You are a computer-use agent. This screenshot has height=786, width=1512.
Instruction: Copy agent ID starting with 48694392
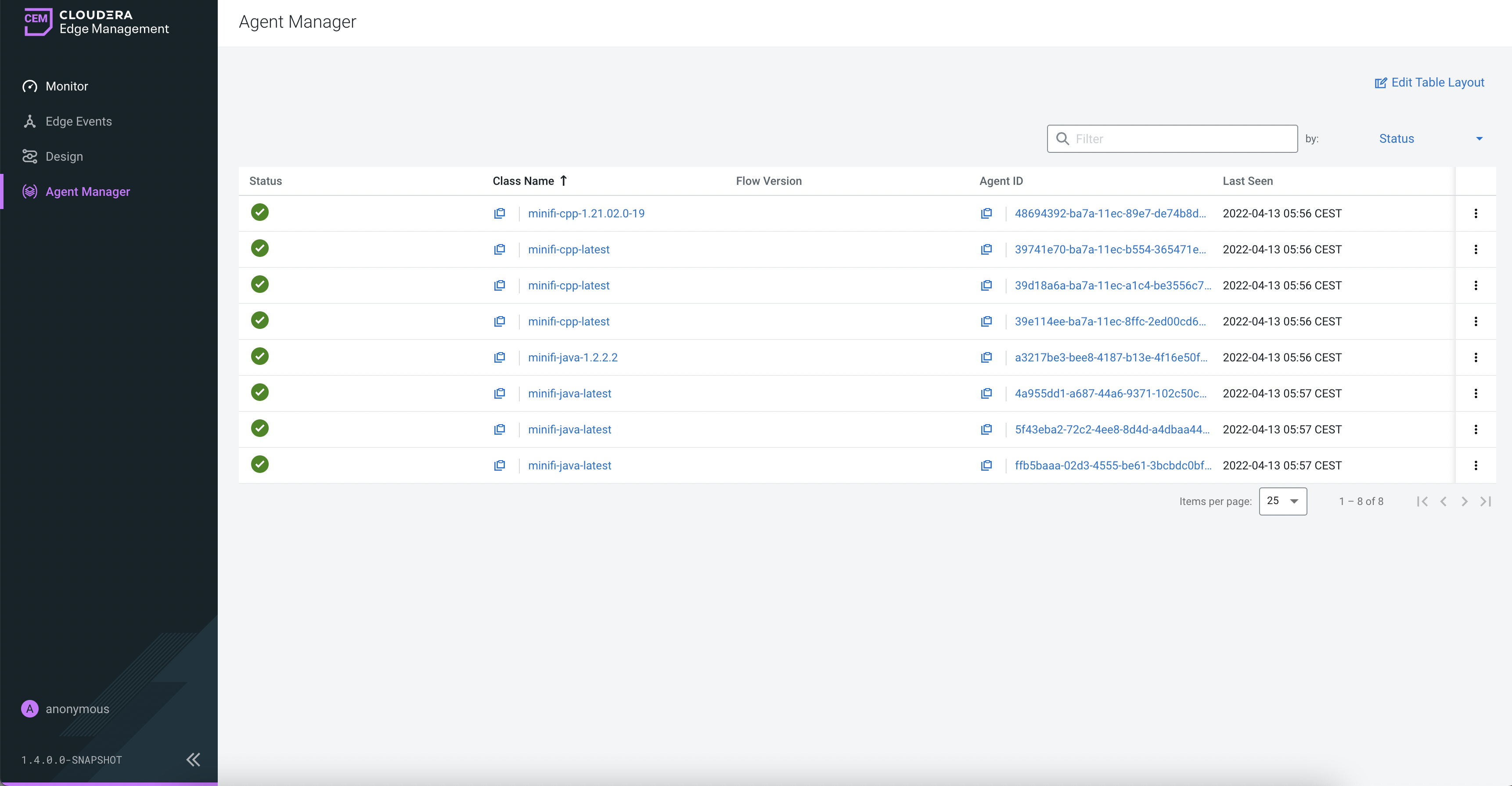pos(986,214)
